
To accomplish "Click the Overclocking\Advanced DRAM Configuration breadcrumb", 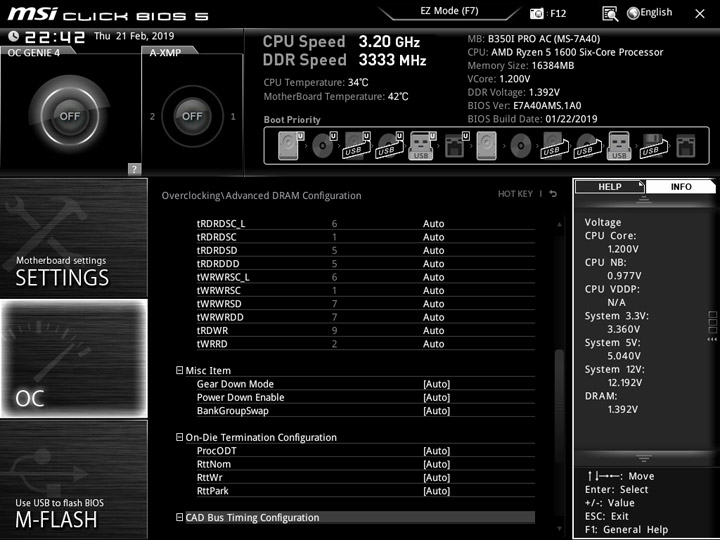I will tap(261, 196).
